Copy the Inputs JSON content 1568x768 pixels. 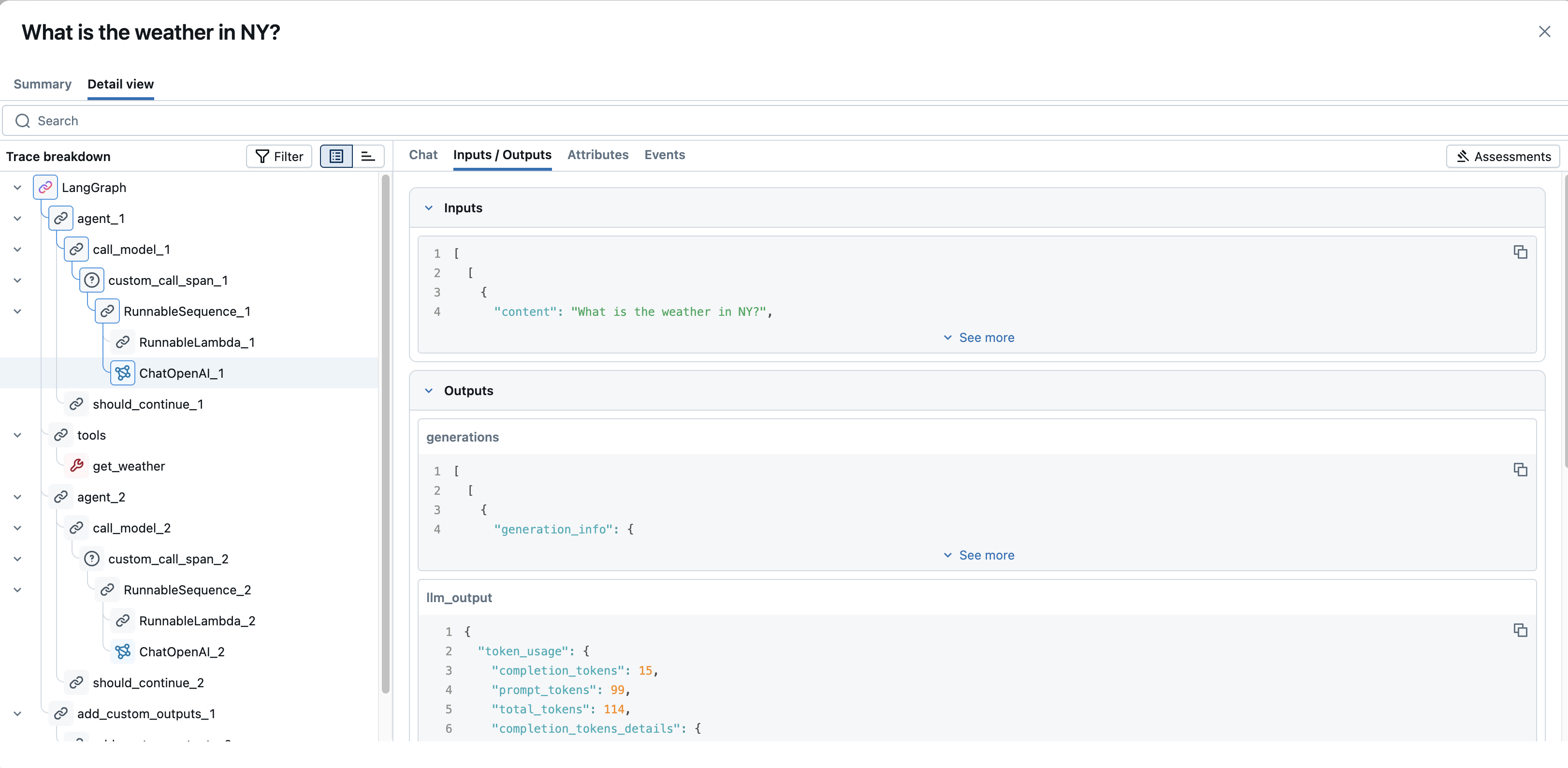point(1520,252)
